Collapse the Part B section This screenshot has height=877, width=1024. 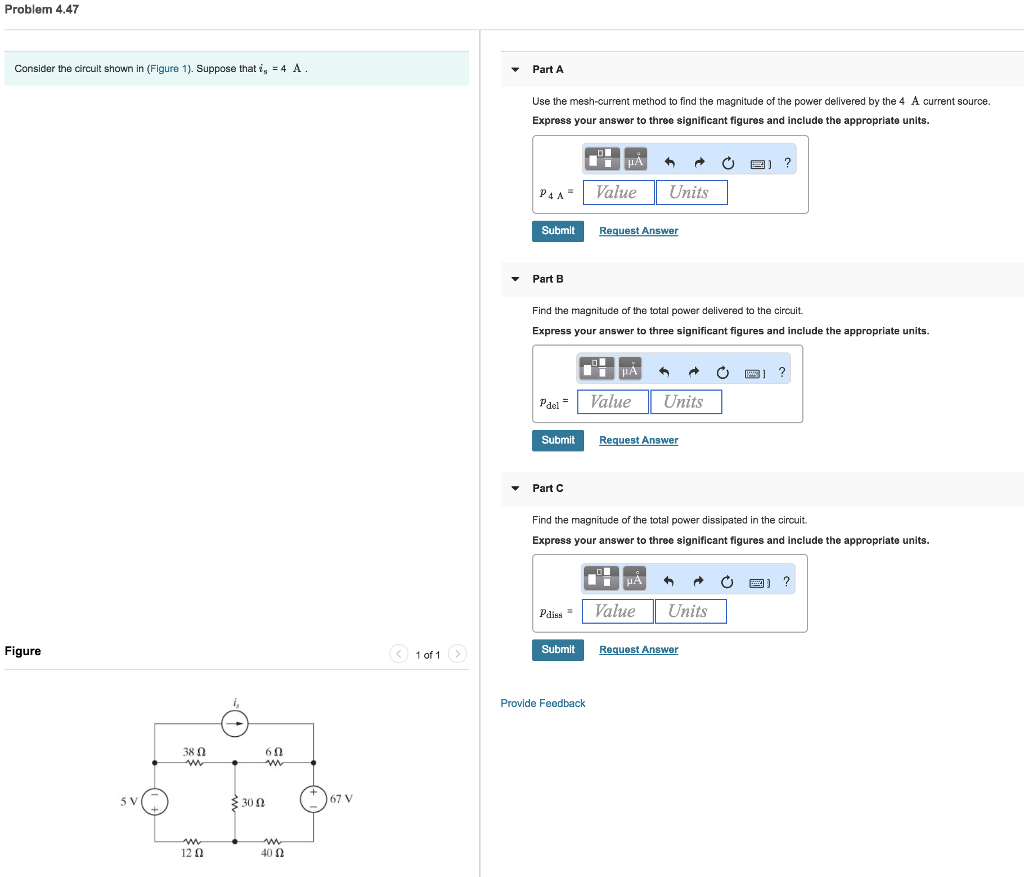tap(514, 279)
